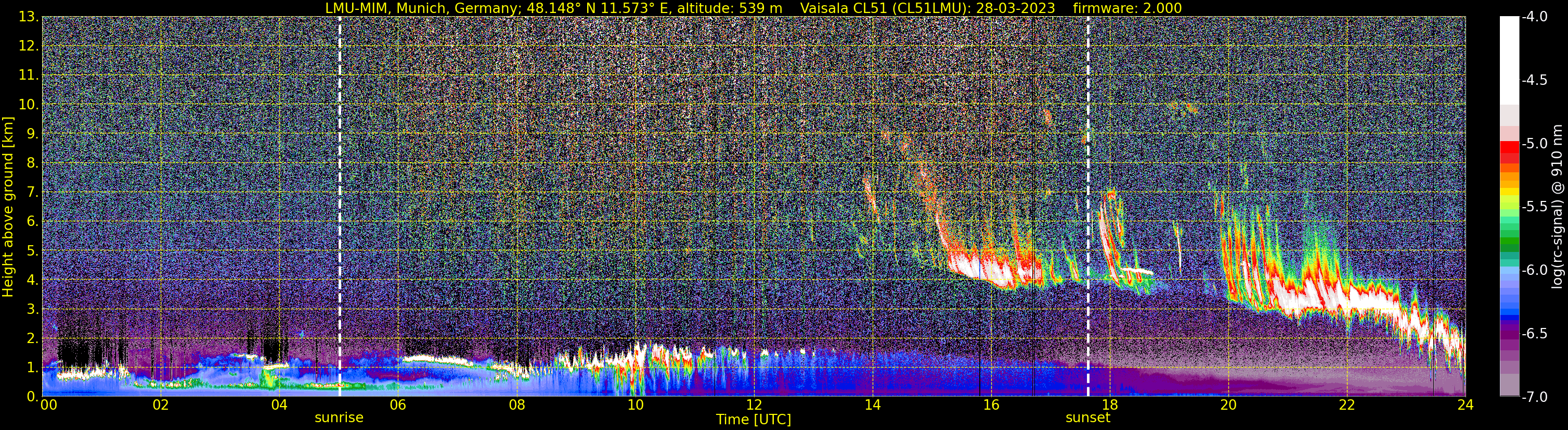
Task: Click the 'Time [UTC]' axis title
Action: point(754,420)
